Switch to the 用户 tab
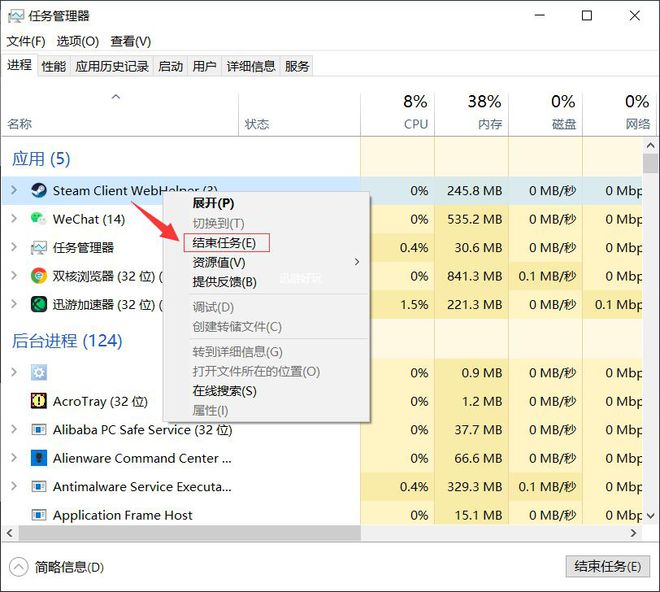 [205, 66]
